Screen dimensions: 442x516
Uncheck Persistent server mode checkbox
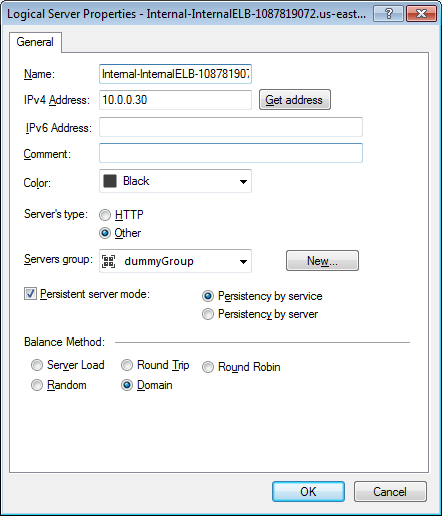tap(30, 294)
